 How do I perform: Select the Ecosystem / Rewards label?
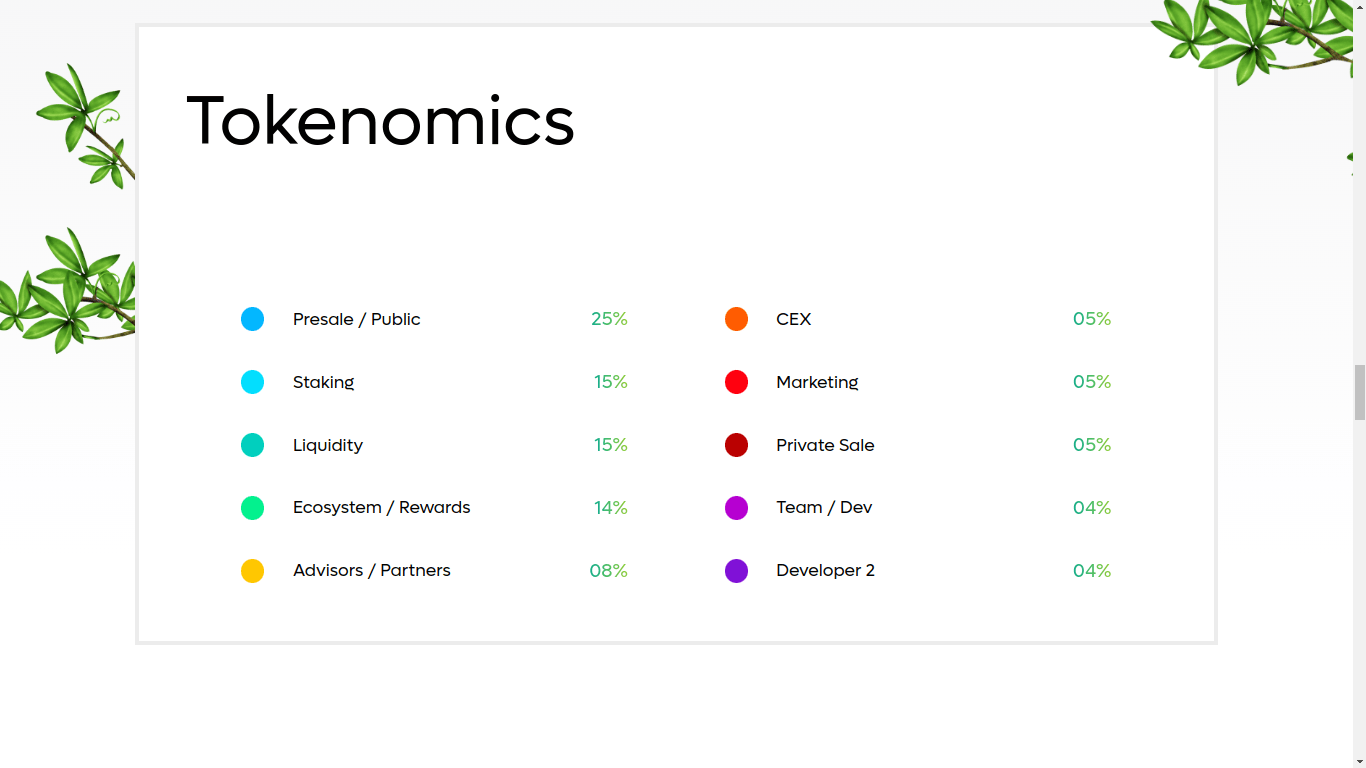tap(381, 507)
